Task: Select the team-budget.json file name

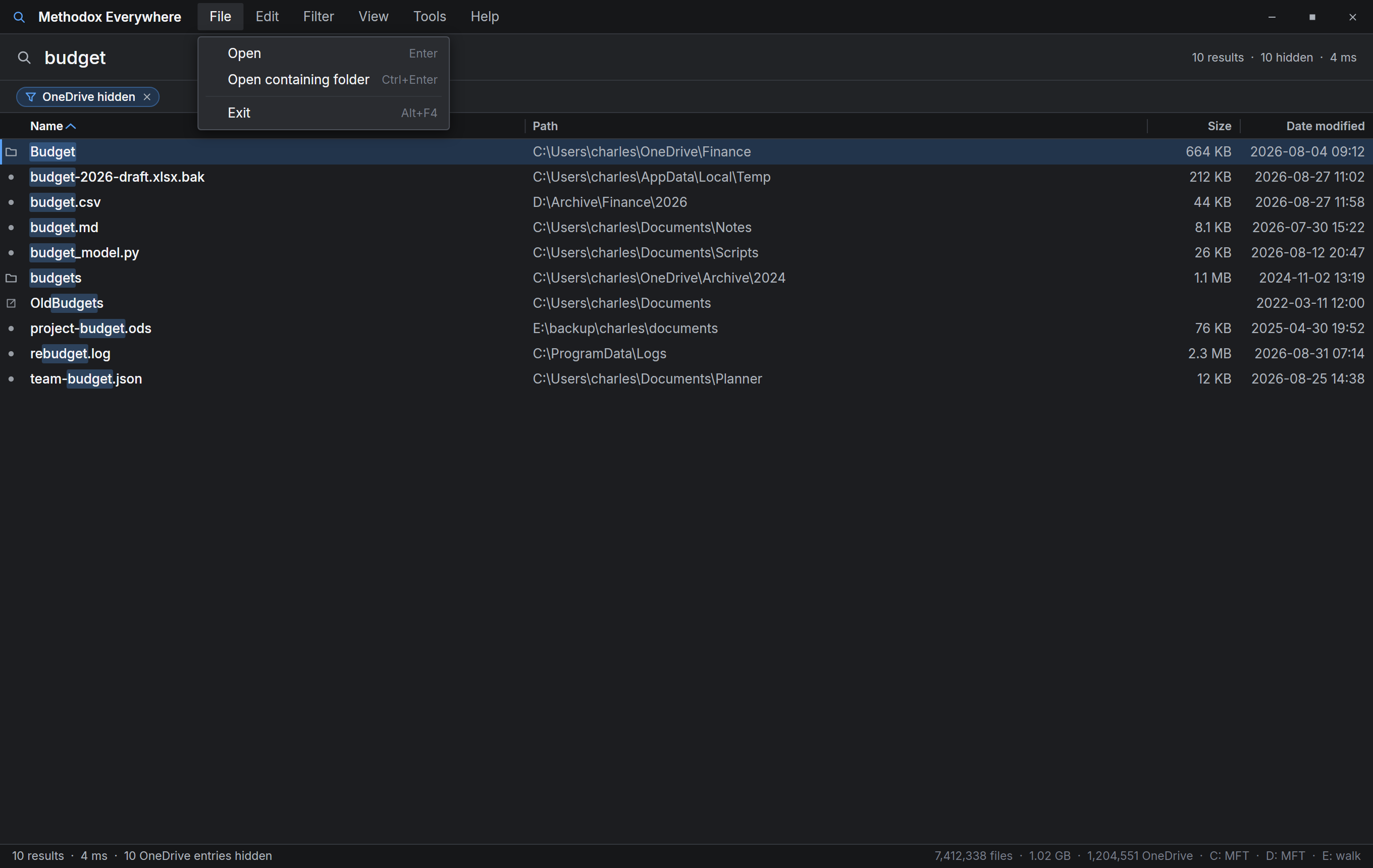Action: [x=86, y=379]
